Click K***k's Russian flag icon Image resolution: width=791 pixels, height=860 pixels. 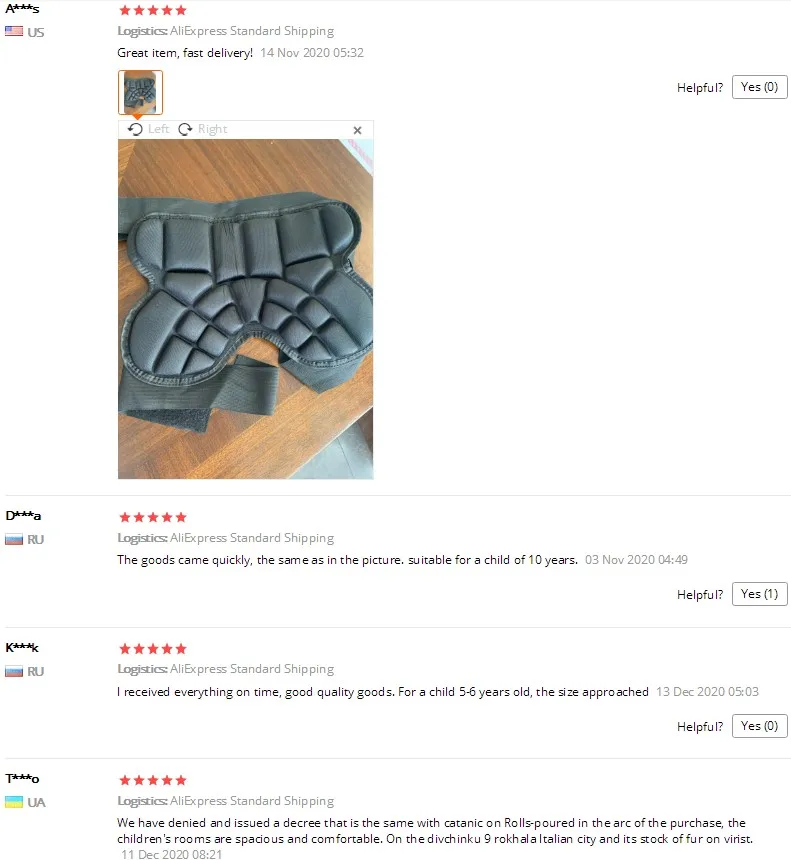click(x=14, y=671)
